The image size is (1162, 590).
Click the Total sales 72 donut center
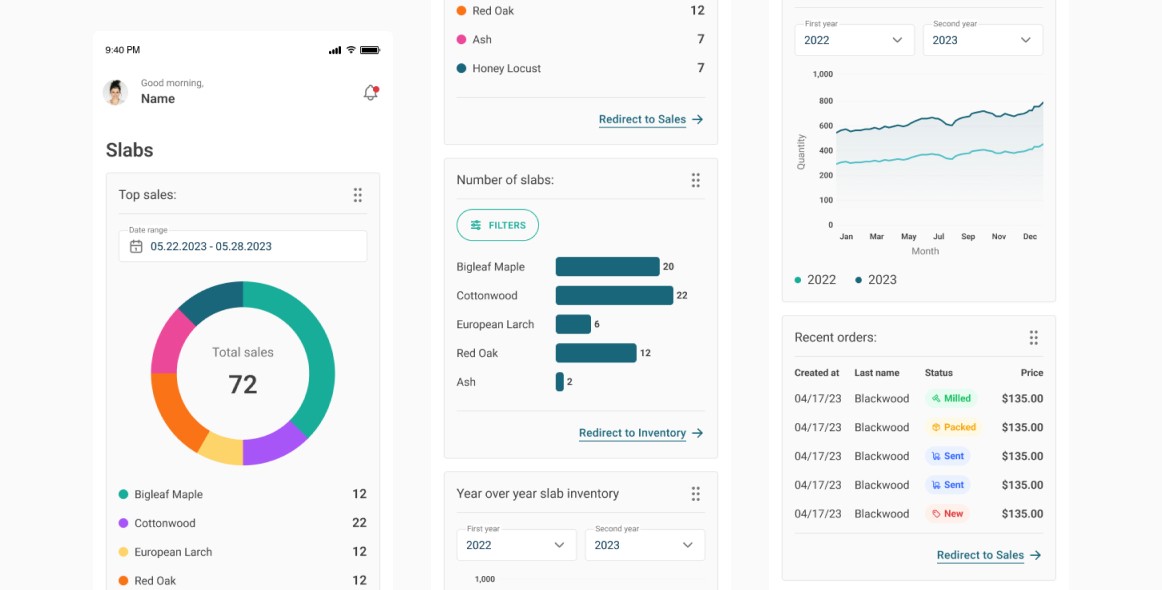pyautogui.click(x=243, y=374)
